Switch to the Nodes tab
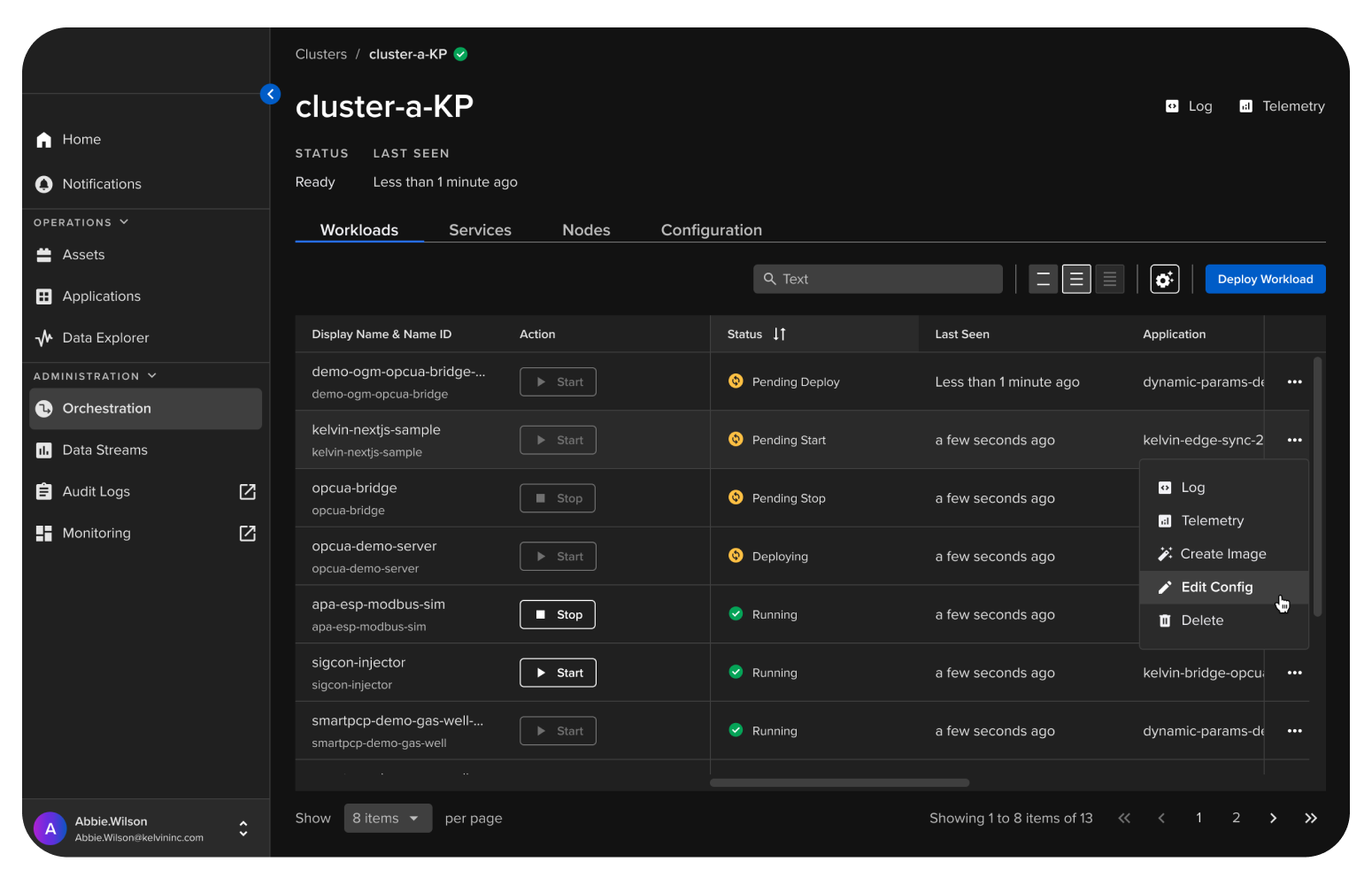1372x885 pixels. (586, 230)
